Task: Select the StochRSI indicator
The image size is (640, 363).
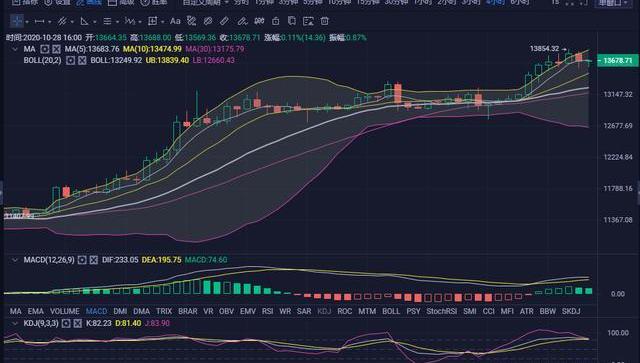Action: tap(442, 311)
